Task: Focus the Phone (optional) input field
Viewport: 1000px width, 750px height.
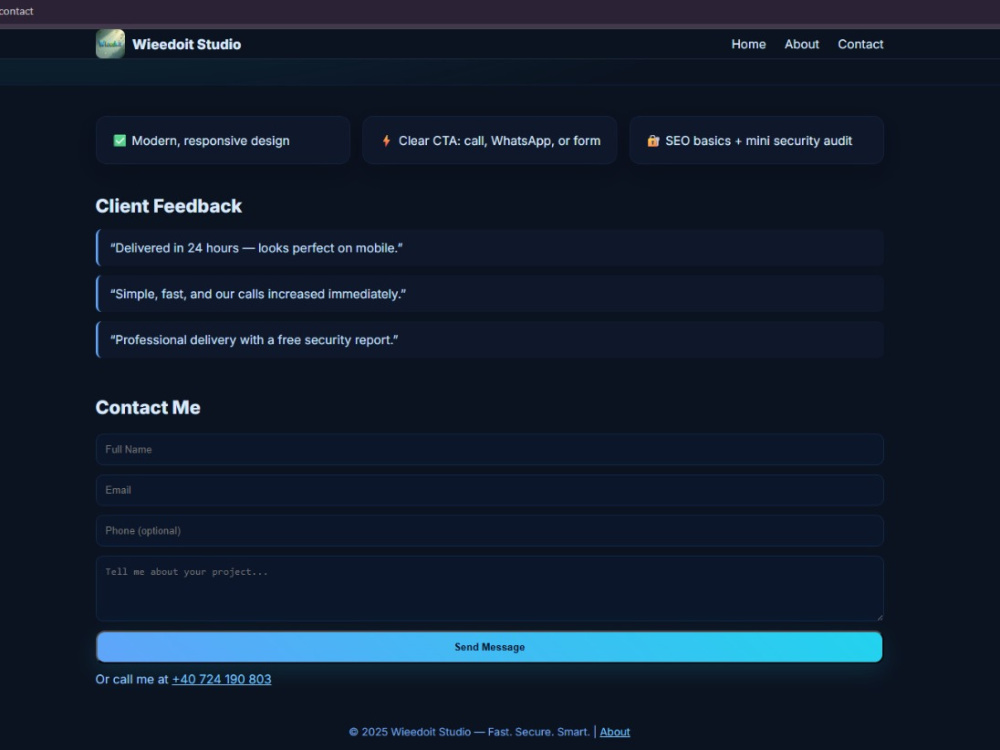Action: pos(489,531)
